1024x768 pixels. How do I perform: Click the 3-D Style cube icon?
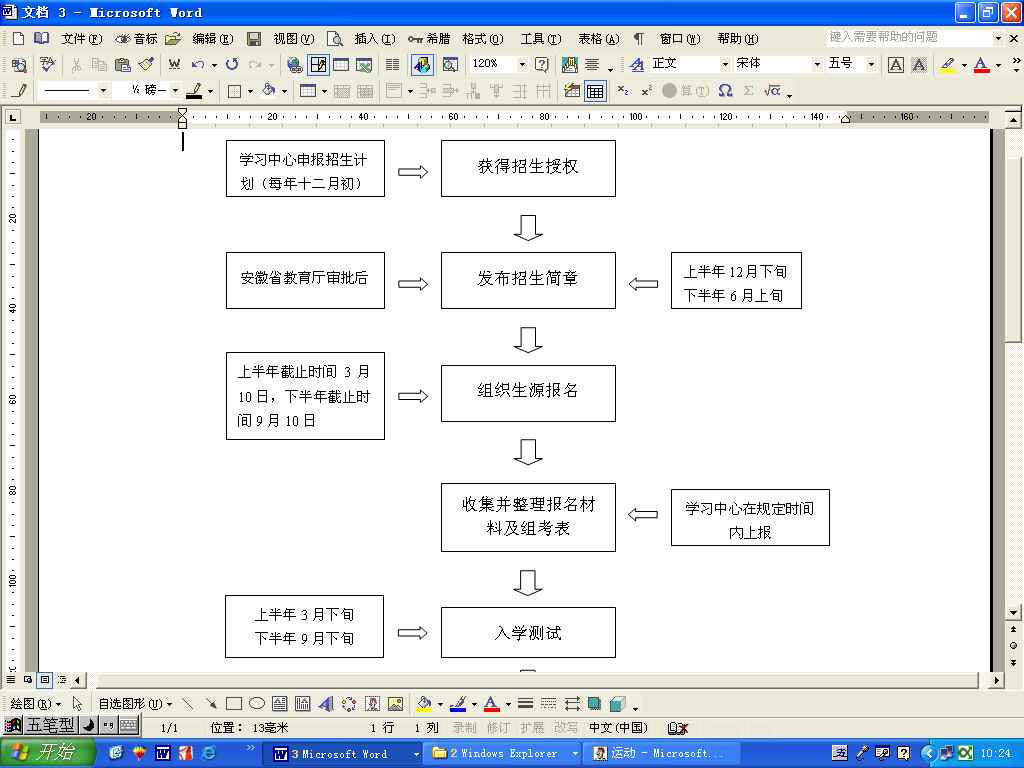pos(617,703)
